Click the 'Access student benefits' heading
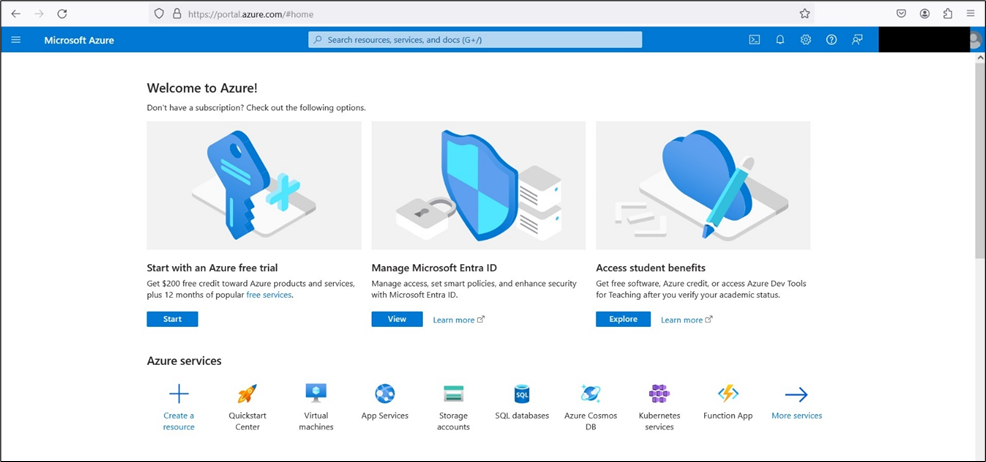 651,268
